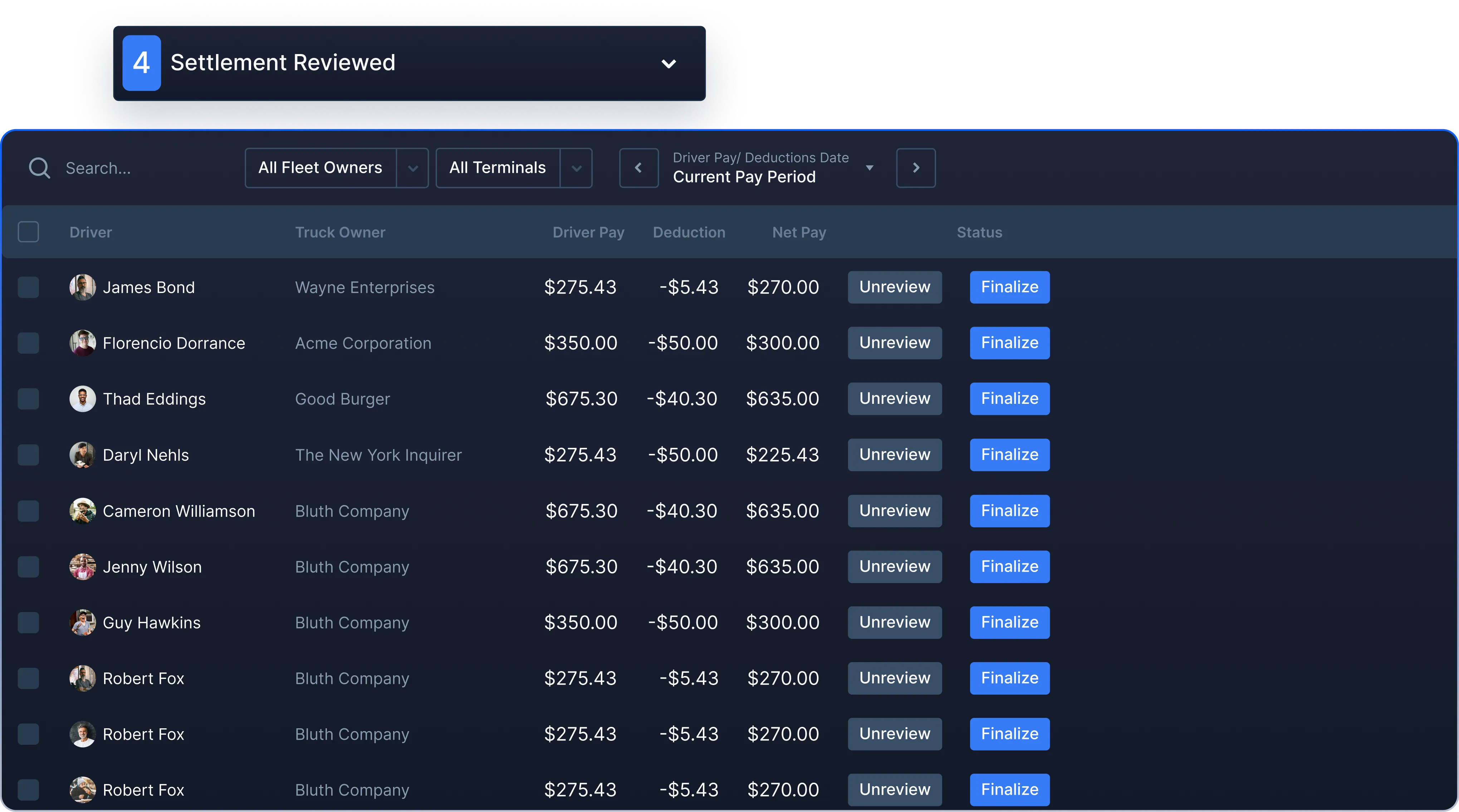Click Thad Eddings' profile avatar
1459x812 pixels.
point(83,399)
